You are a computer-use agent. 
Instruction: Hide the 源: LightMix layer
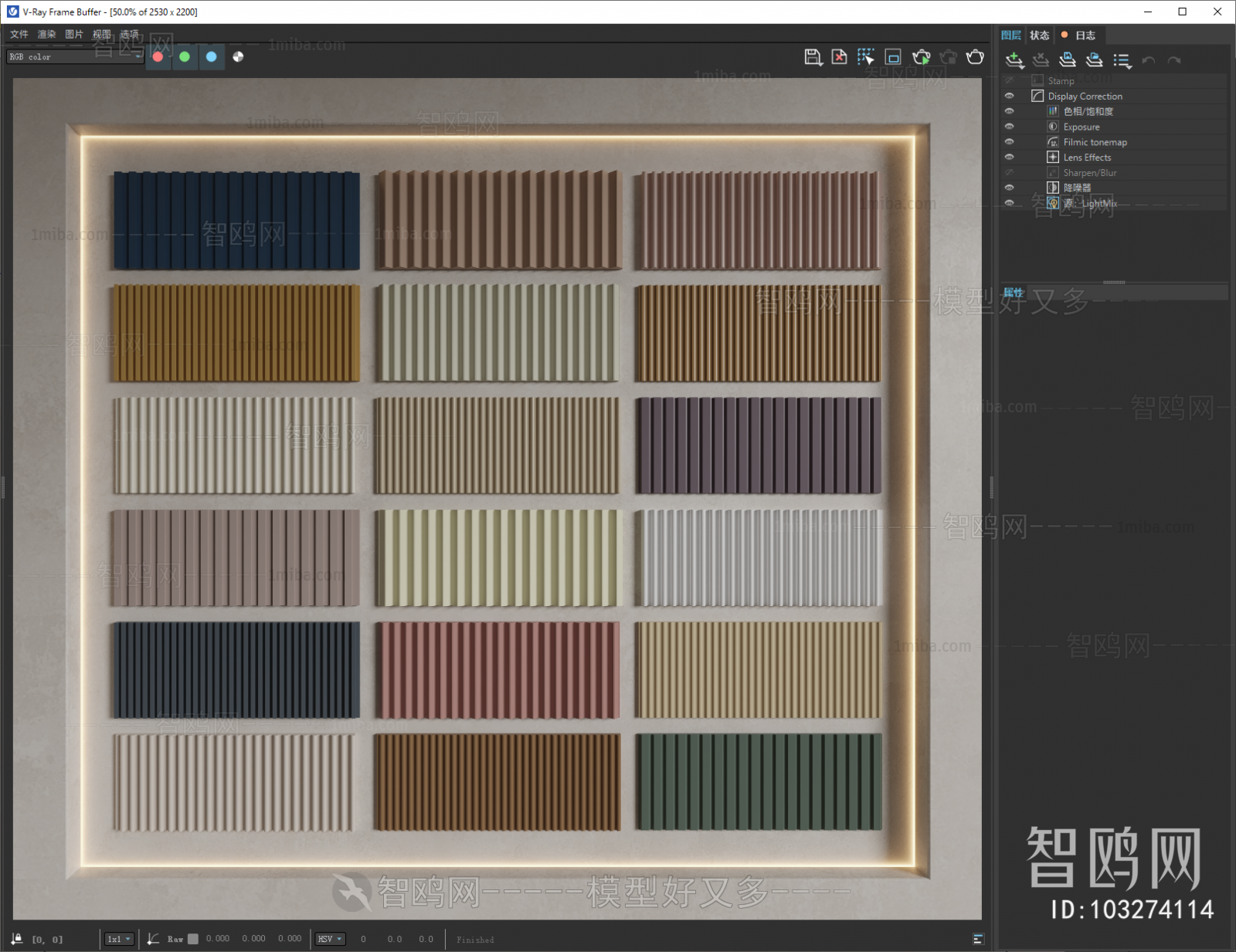pyautogui.click(x=1009, y=203)
